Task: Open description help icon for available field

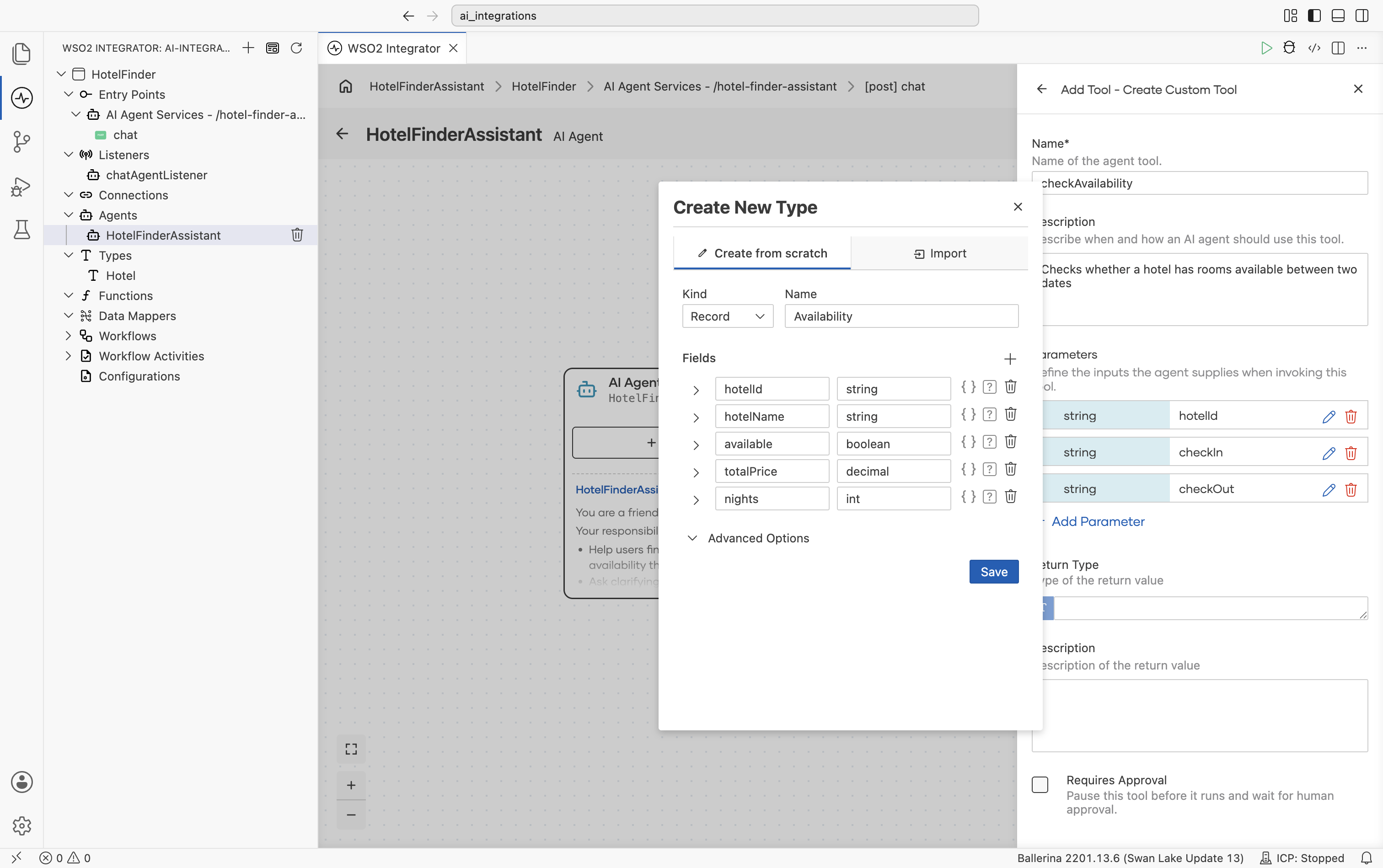Action: (x=989, y=442)
